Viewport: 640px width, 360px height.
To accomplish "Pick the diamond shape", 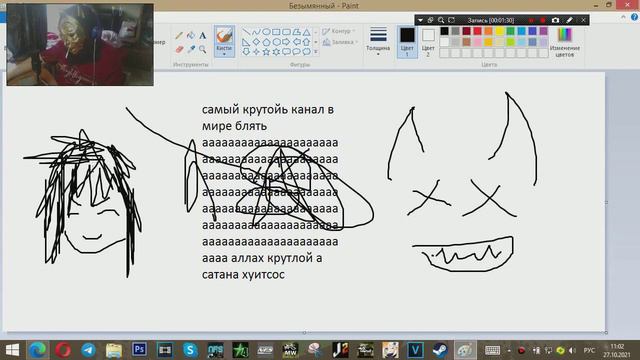I will pyautogui.click(x=256, y=42).
